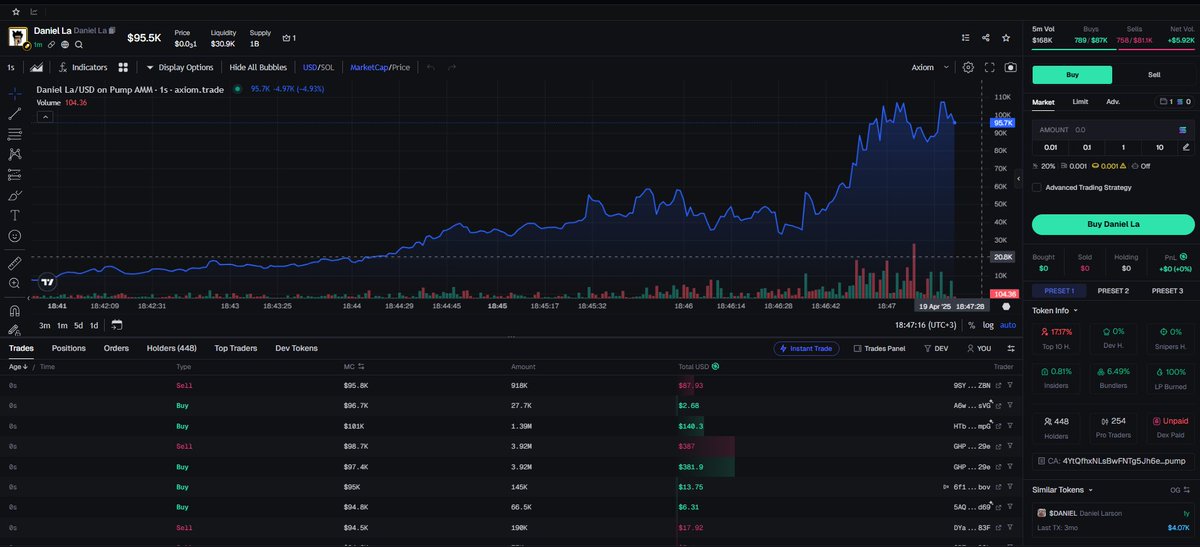This screenshot has width=1200, height=547.
Task: Click the top-left bookmark star icon
Action: 15,11
